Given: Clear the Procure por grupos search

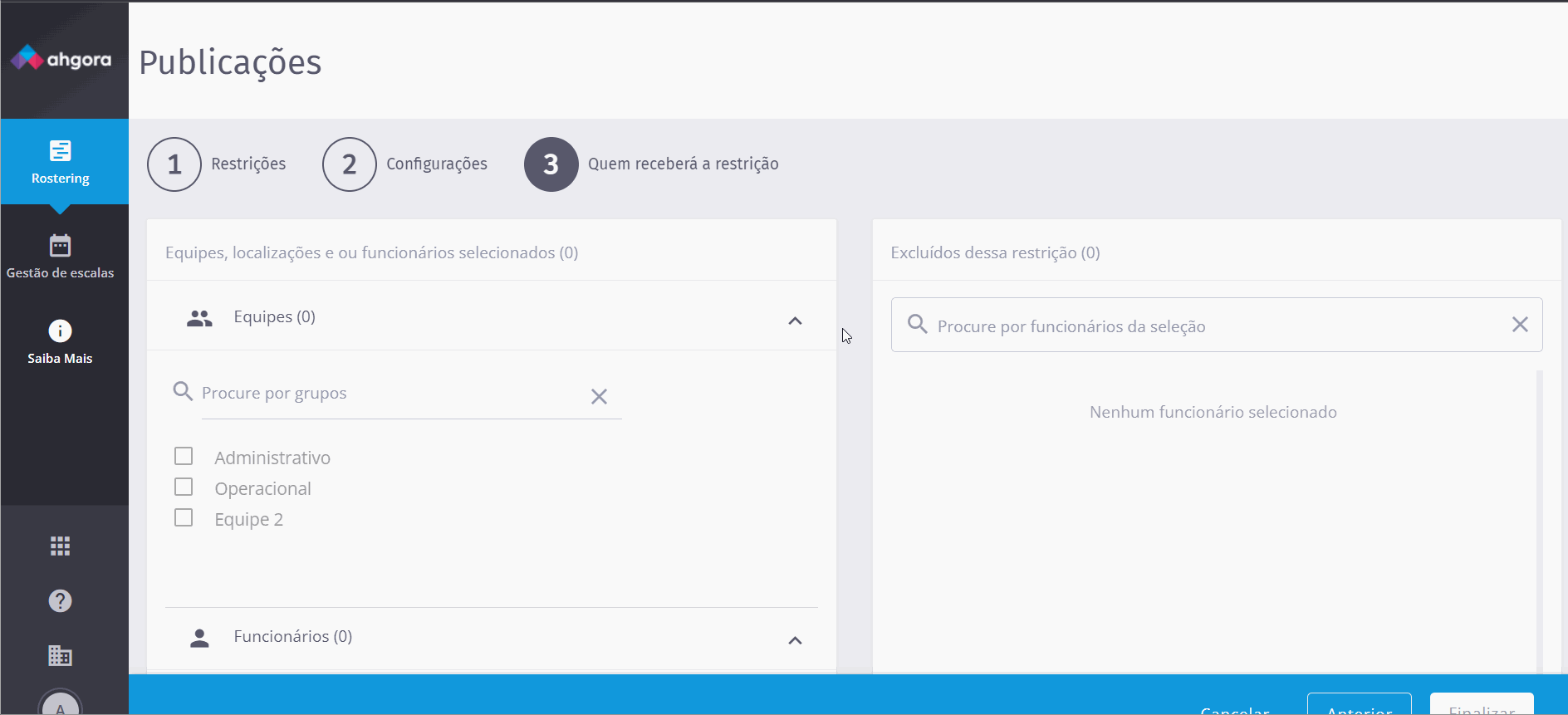Looking at the screenshot, I should 599,396.
